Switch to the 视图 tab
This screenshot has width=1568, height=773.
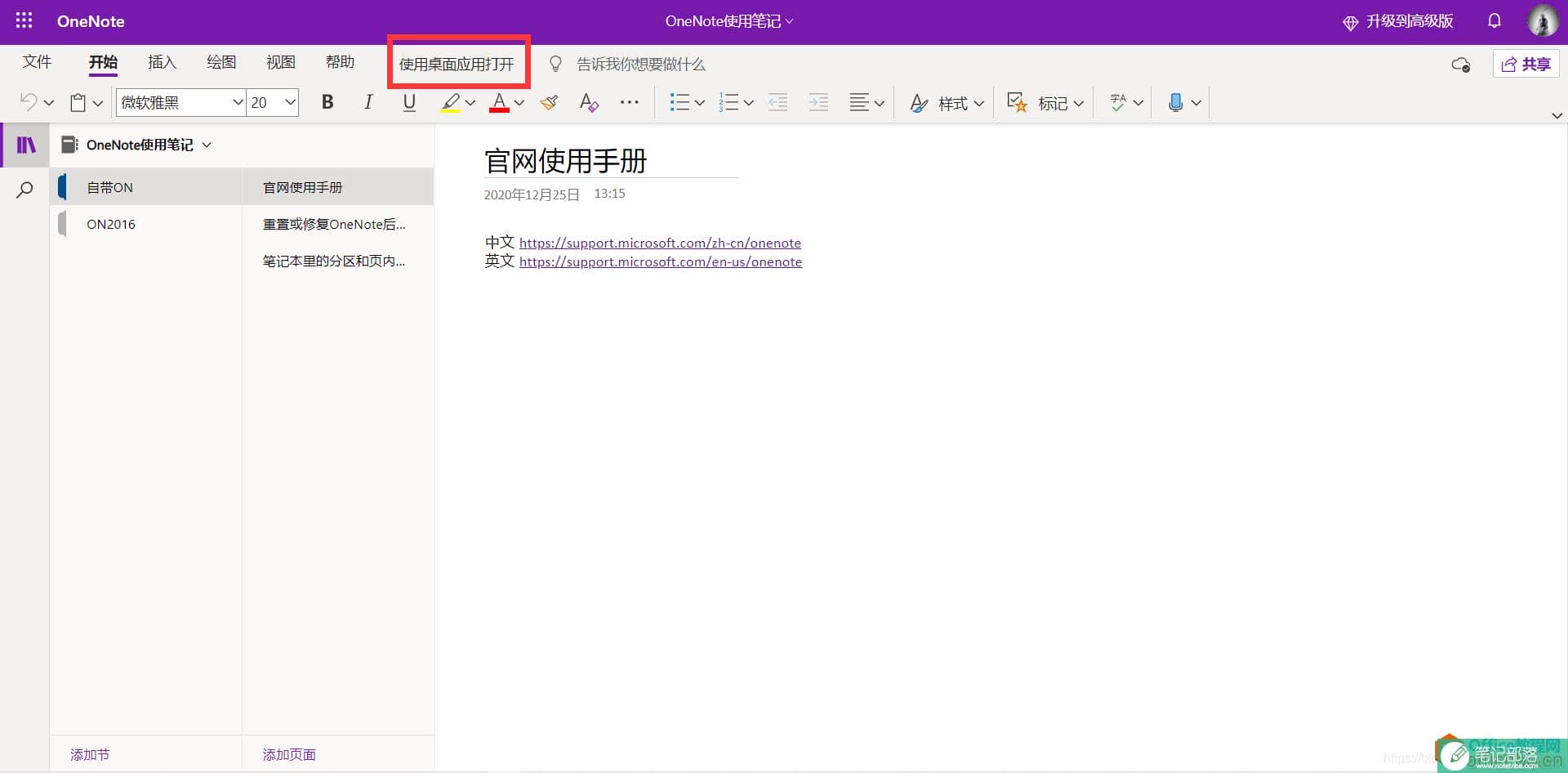(x=281, y=62)
